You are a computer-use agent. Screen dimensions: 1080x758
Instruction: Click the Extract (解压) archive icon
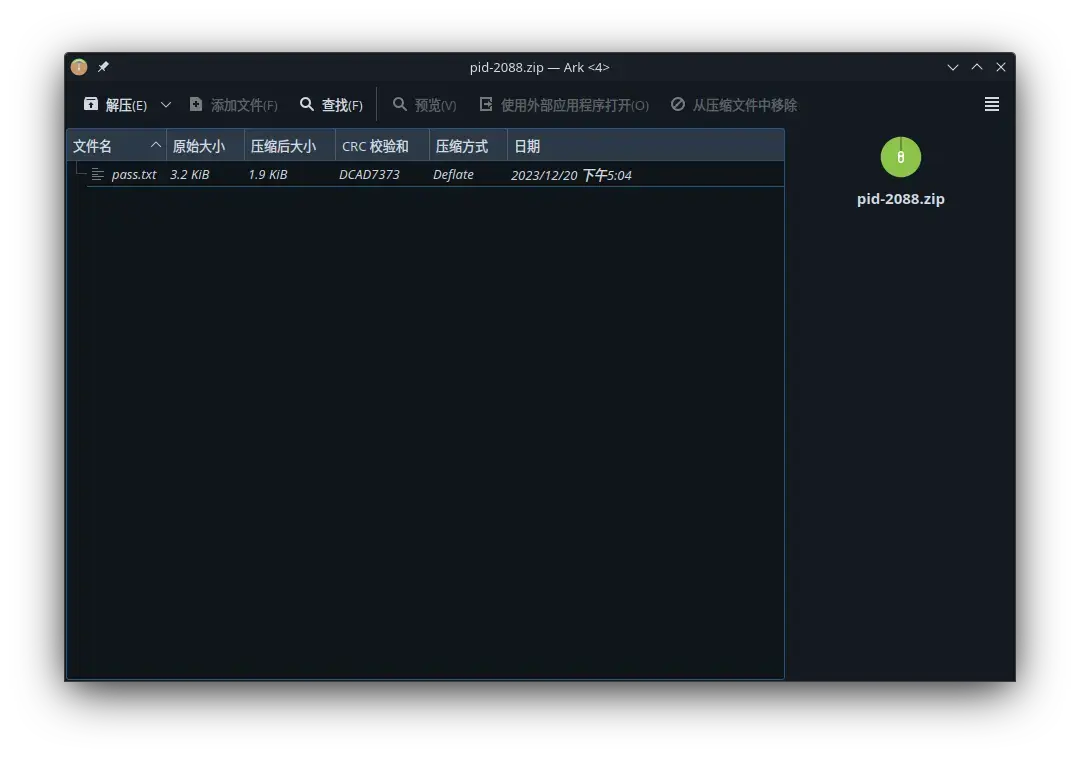91,104
